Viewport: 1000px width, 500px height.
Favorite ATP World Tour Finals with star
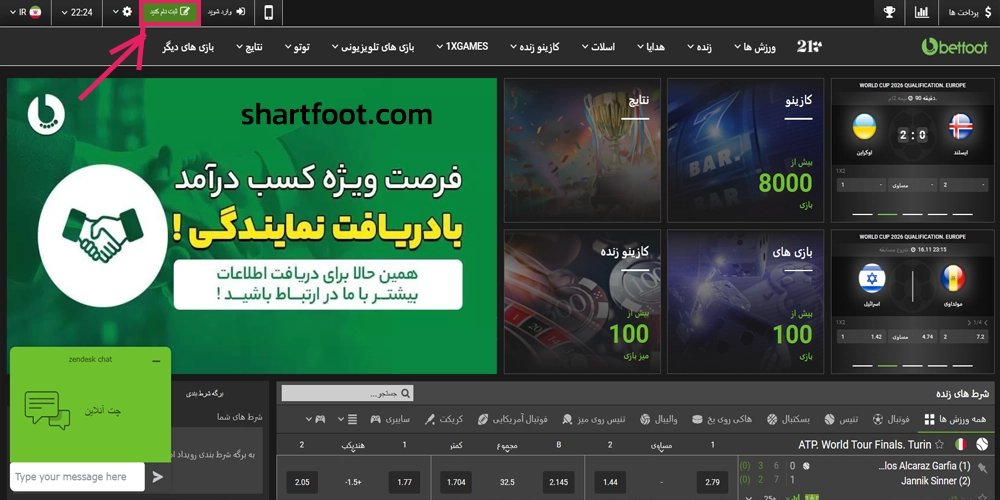pyautogui.click(x=939, y=444)
